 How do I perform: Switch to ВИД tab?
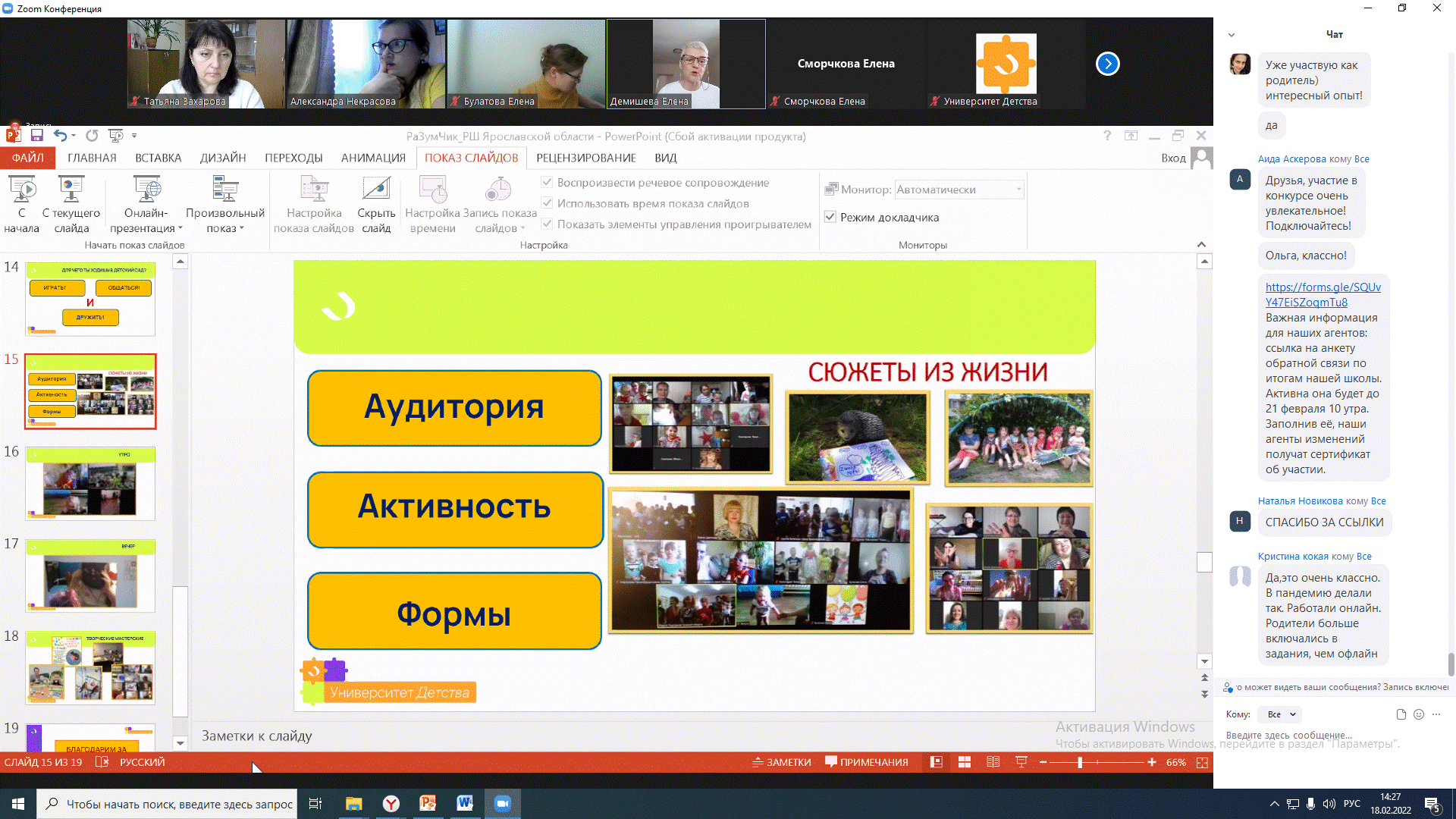point(666,158)
